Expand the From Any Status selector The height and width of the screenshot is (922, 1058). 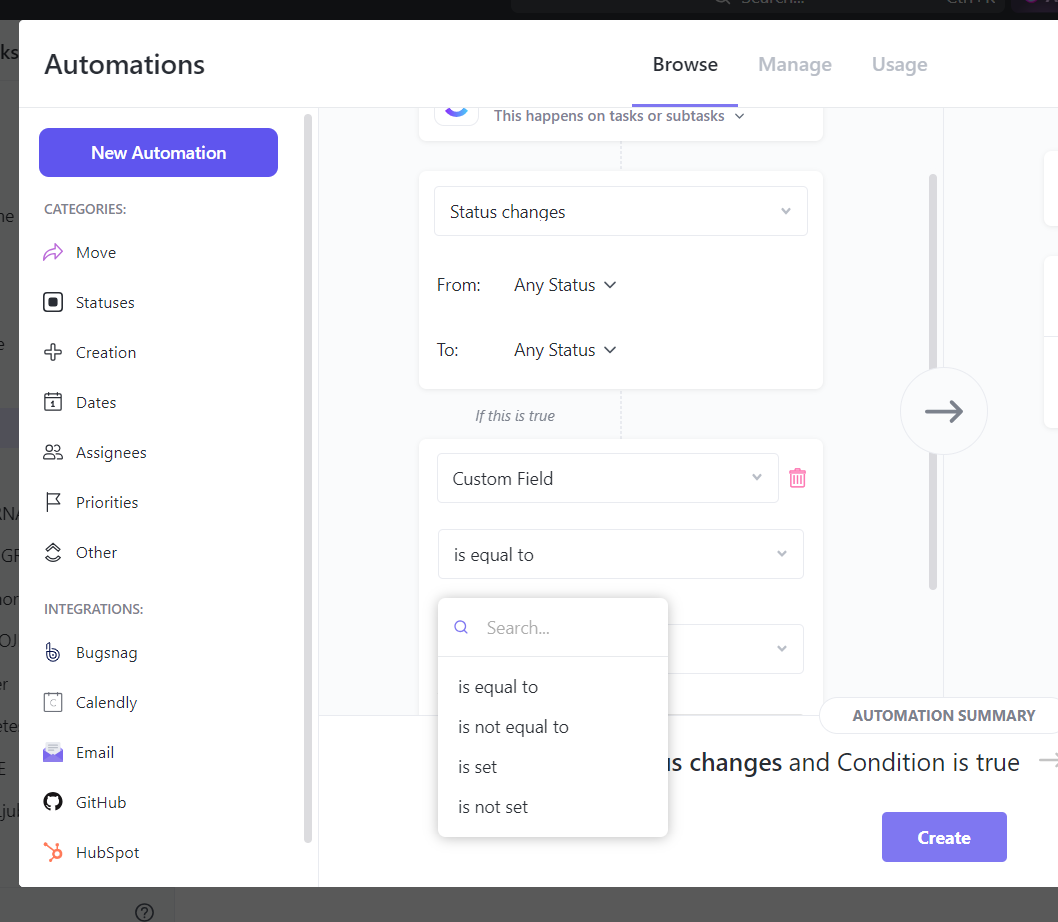click(565, 285)
